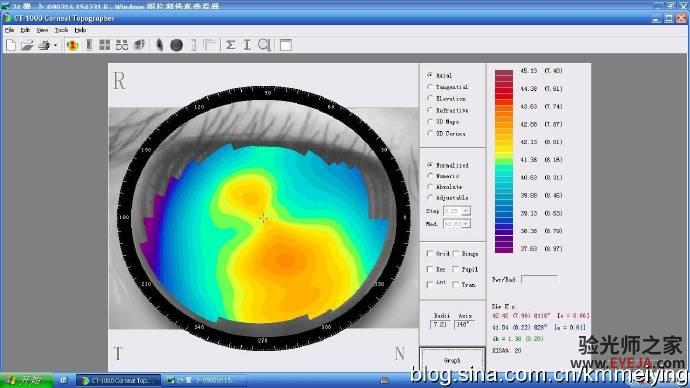Viewport: 690px width, 388px height.
Task: Toggle the Pupil checkbox
Action: pyautogui.click(x=456, y=269)
